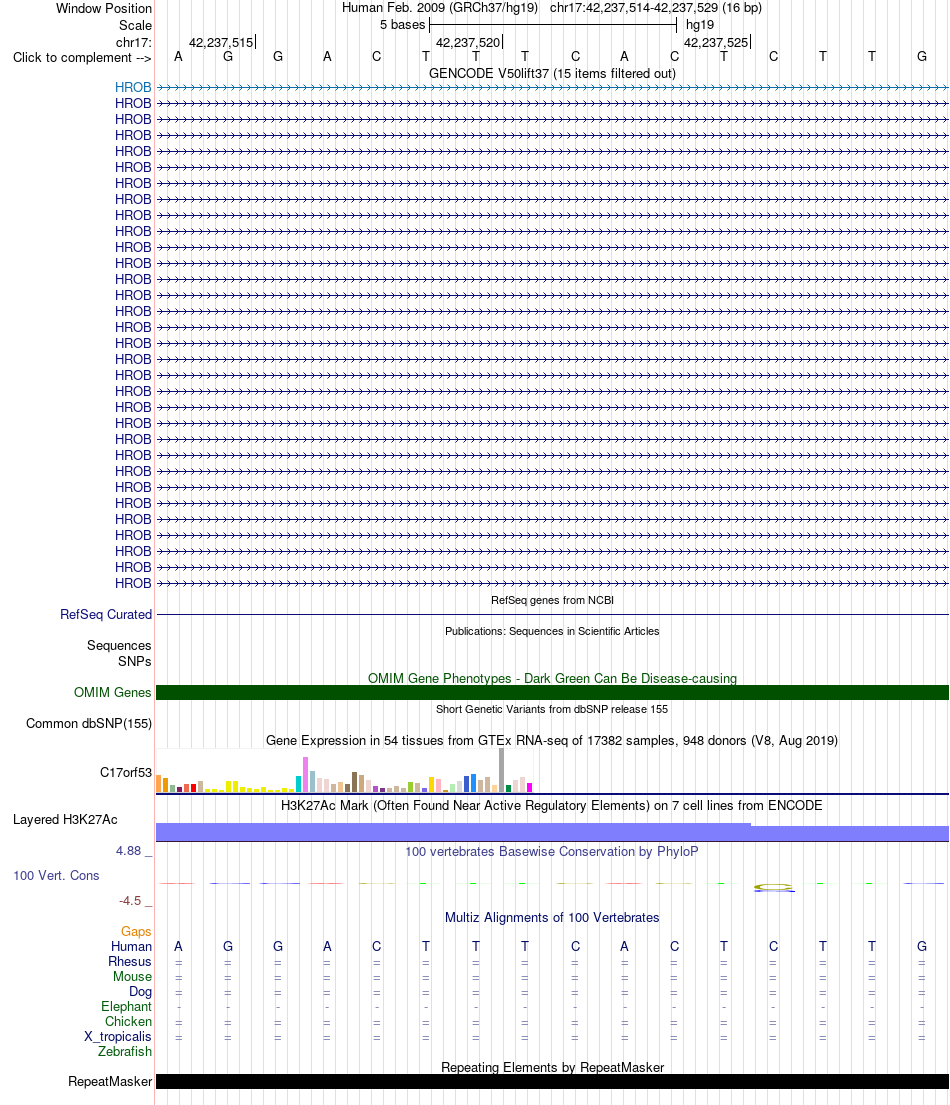Open 'Multiz Alignments of 100 Vertebrates' title
The image size is (950, 1105).
tap(553, 918)
